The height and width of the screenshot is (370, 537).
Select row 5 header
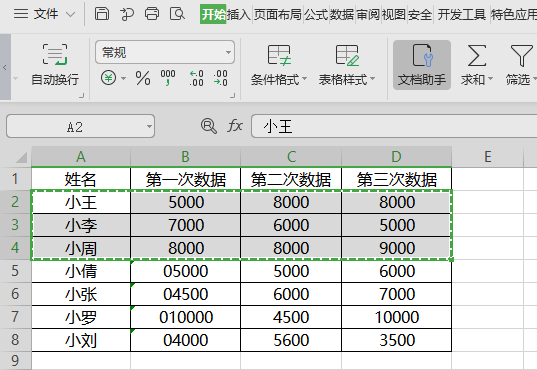[x=15, y=271]
